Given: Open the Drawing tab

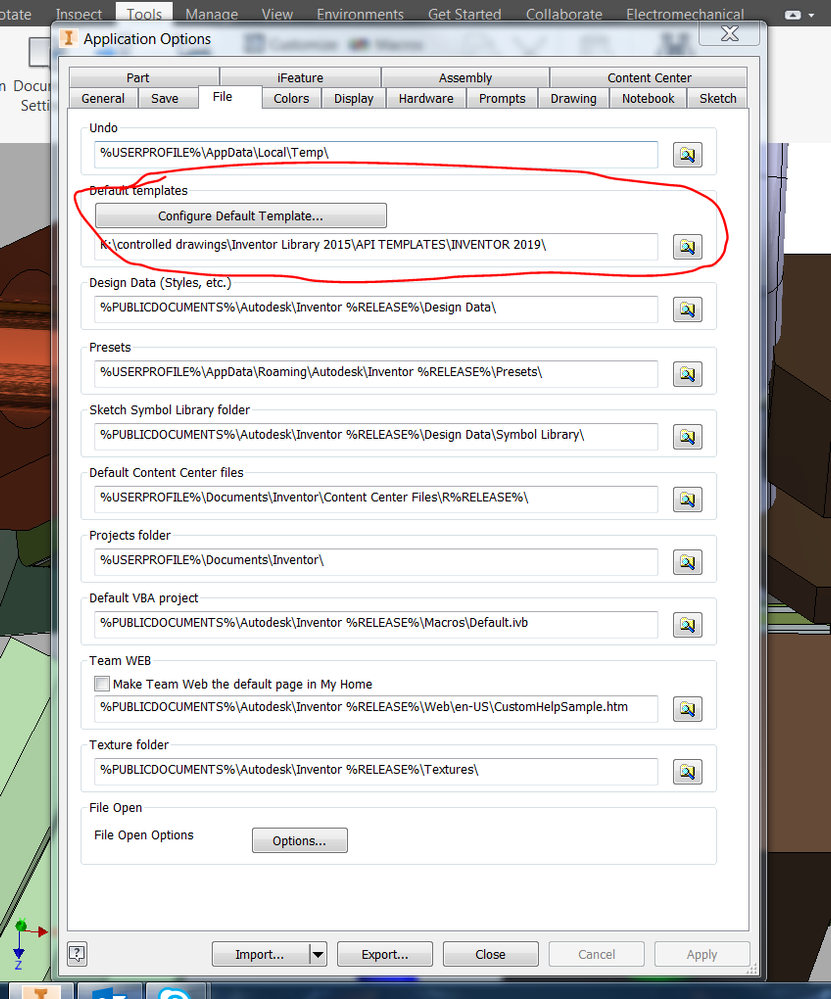Looking at the screenshot, I should pos(574,99).
